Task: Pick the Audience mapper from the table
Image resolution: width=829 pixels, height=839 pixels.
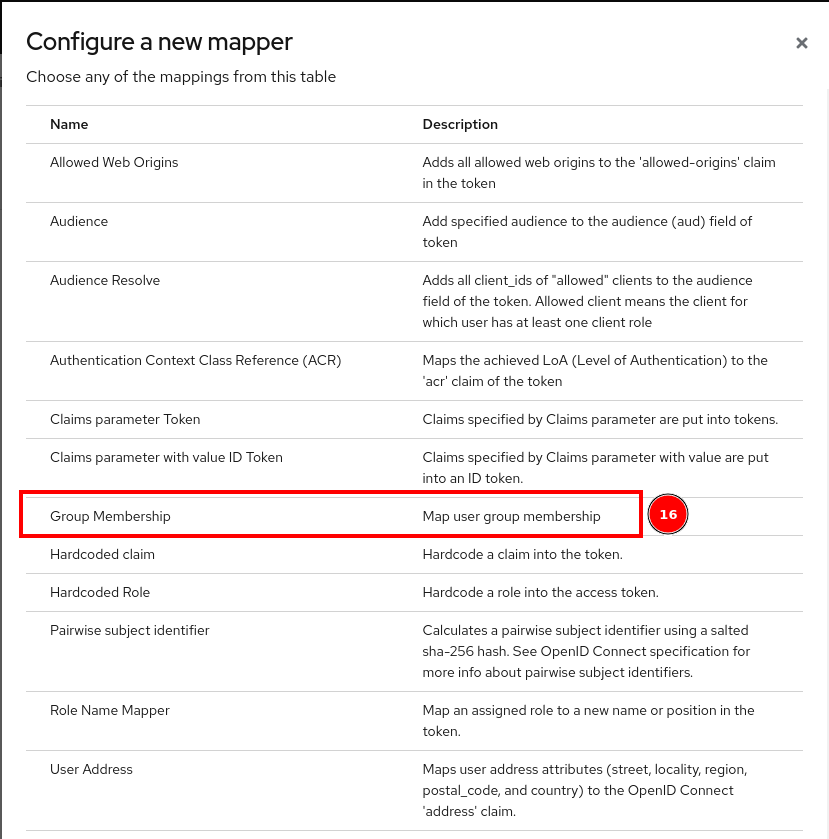Action: point(79,221)
